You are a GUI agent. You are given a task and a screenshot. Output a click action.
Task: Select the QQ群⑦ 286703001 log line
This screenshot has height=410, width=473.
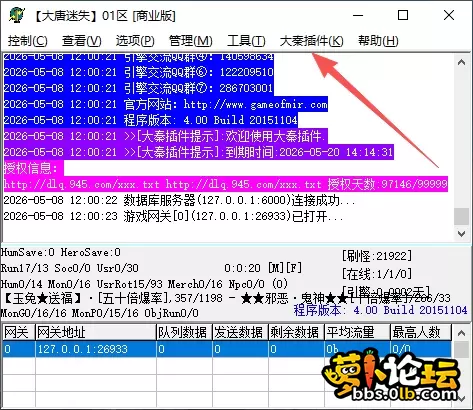(139, 88)
